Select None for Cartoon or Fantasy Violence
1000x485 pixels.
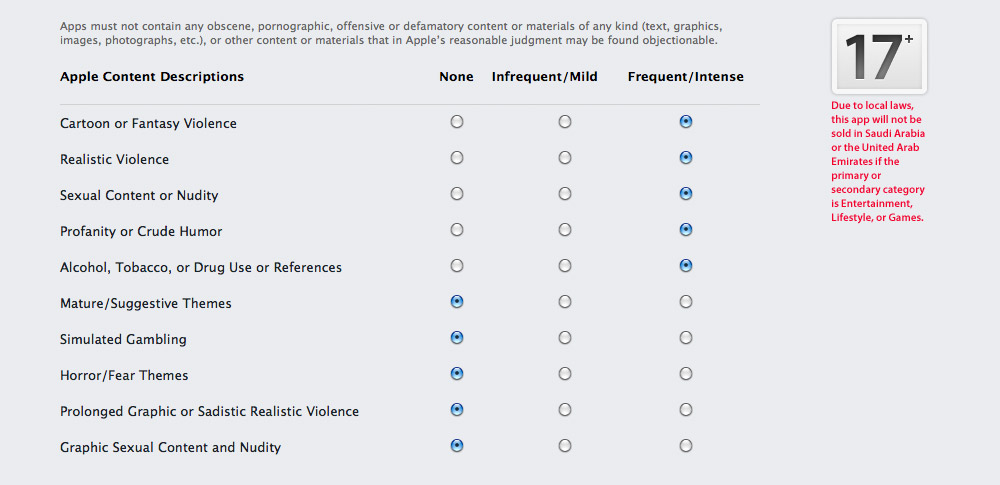pos(457,122)
